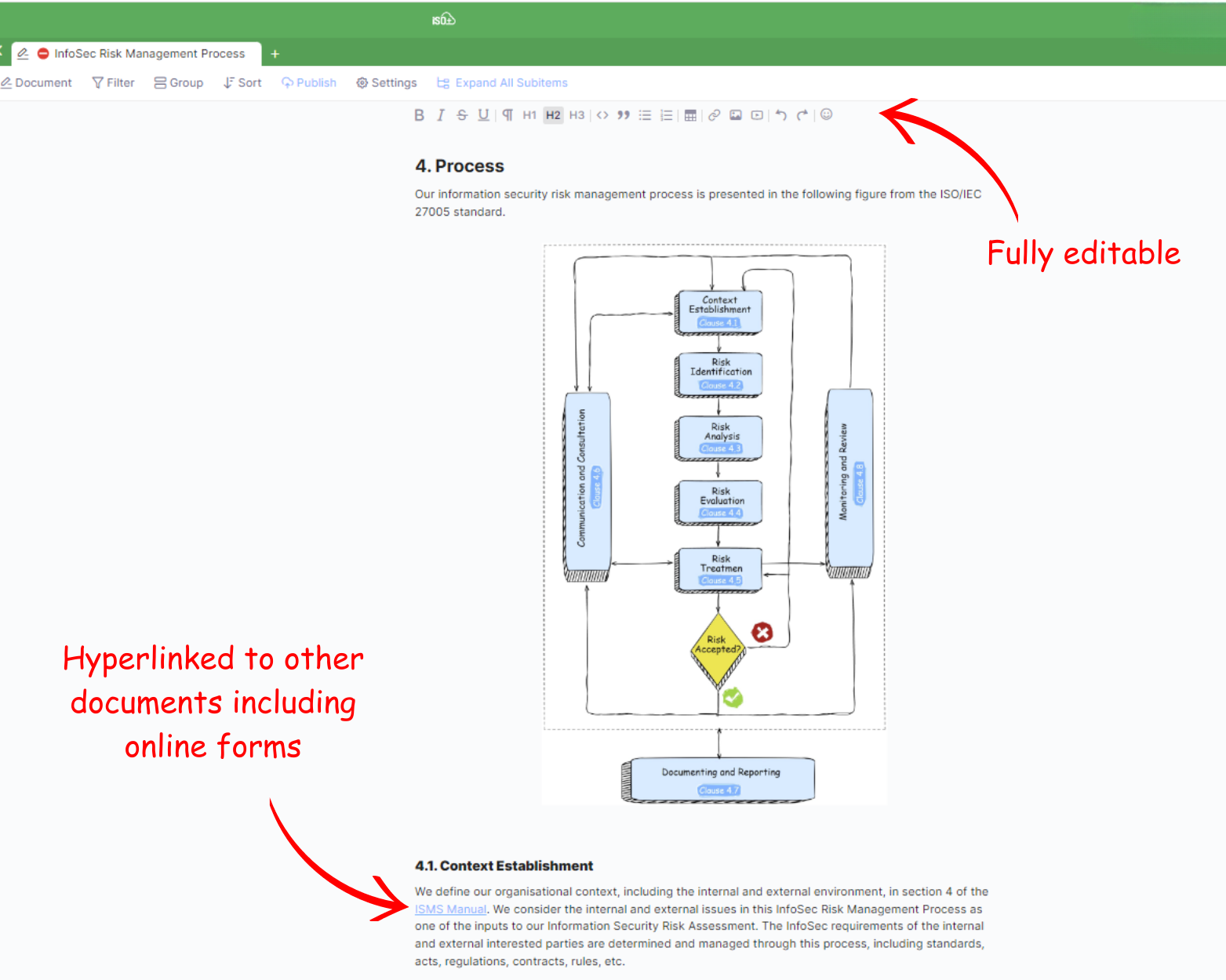The image size is (1226, 980).
Task: Open the Sort options
Action: pos(242,83)
